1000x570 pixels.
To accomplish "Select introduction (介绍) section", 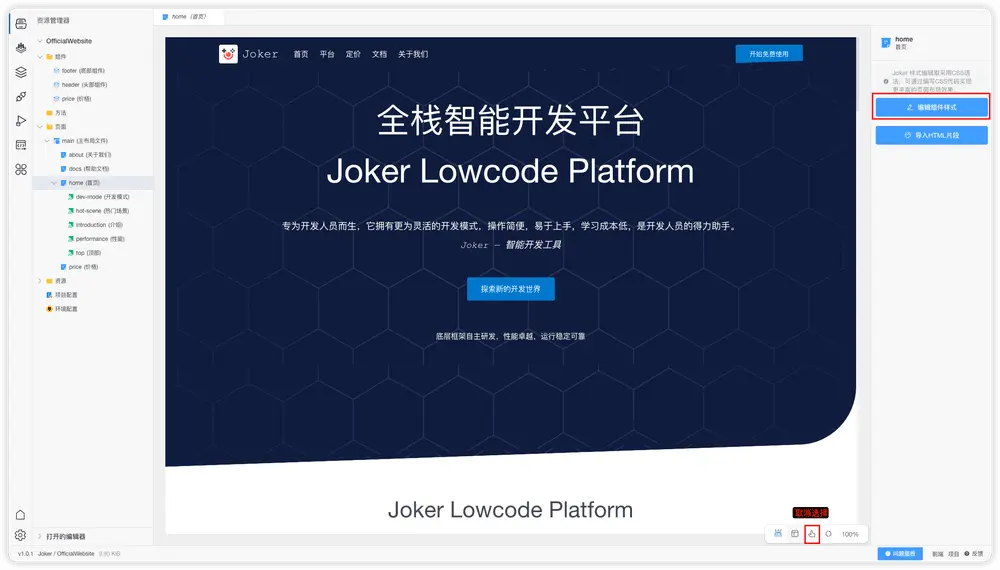I will (x=95, y=225).
